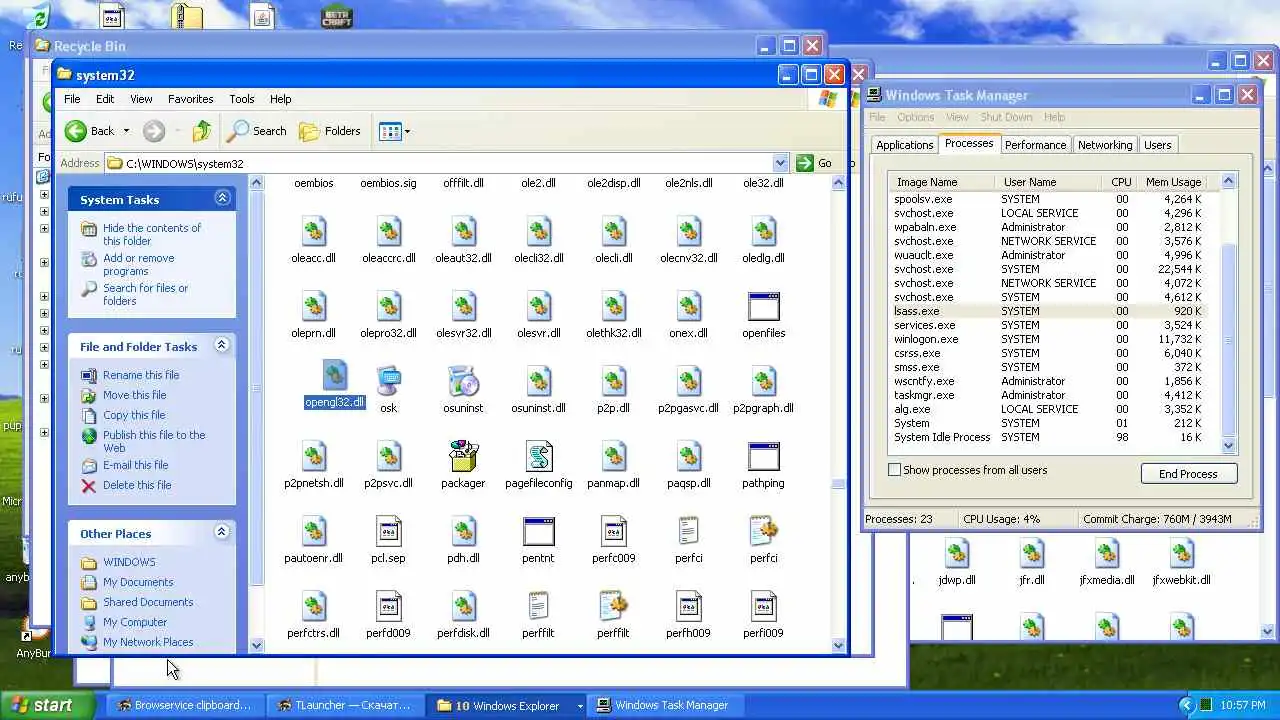Click the Back arrow icon in system32 toolbar
The image size is (1280, 720).
(x=76, y=131)
